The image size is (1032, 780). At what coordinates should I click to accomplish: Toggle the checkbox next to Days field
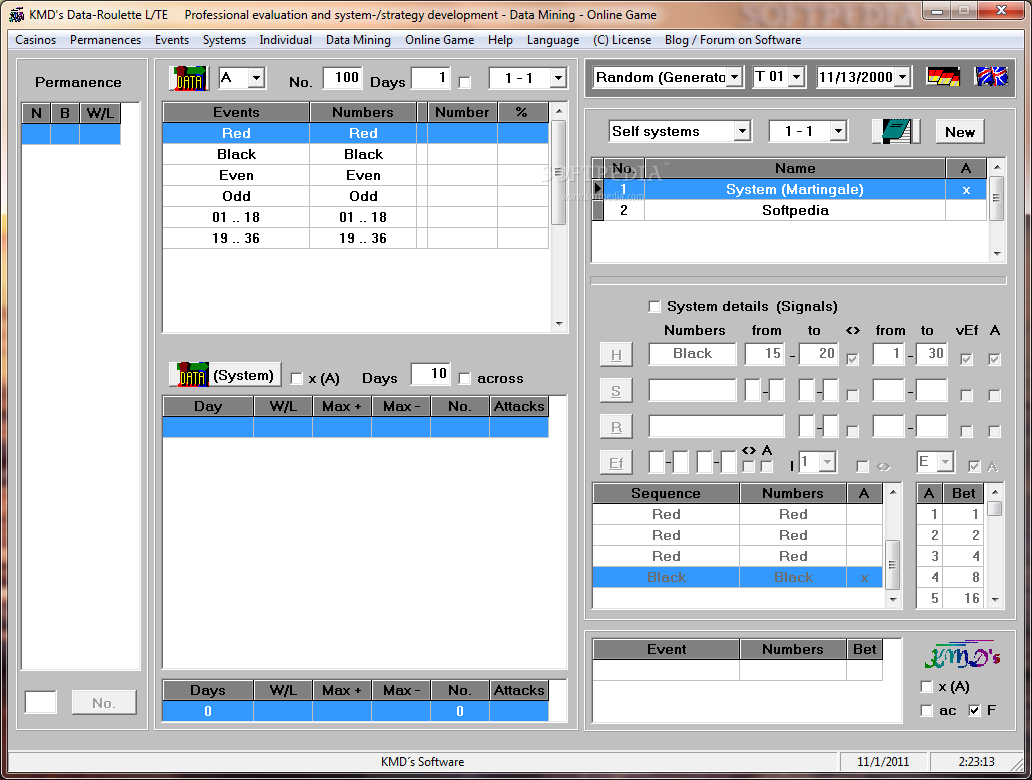pyautogui.click(x=465, y=82)
